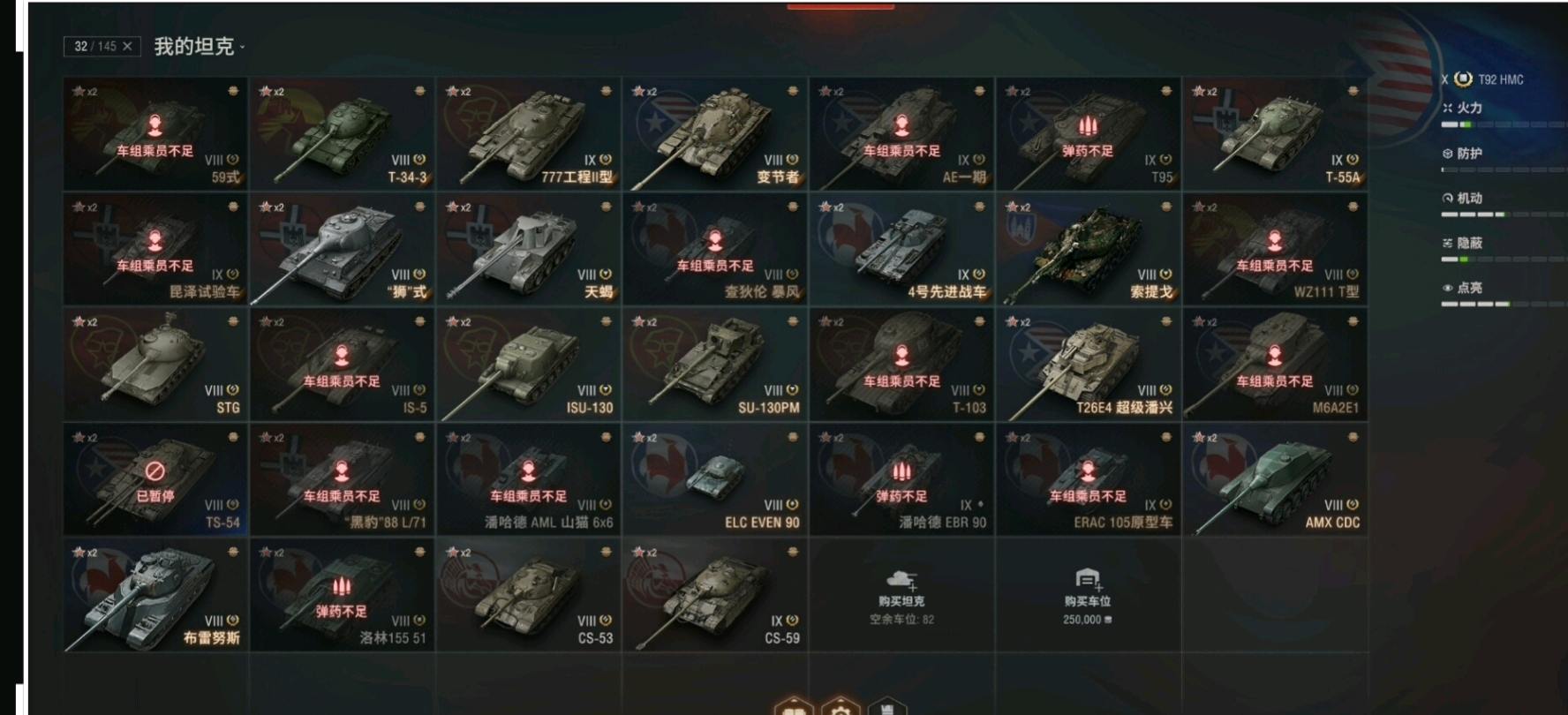Select the 变节者 tank card
The width and height of the screenshot is (1568, 715).
[715, 133]
